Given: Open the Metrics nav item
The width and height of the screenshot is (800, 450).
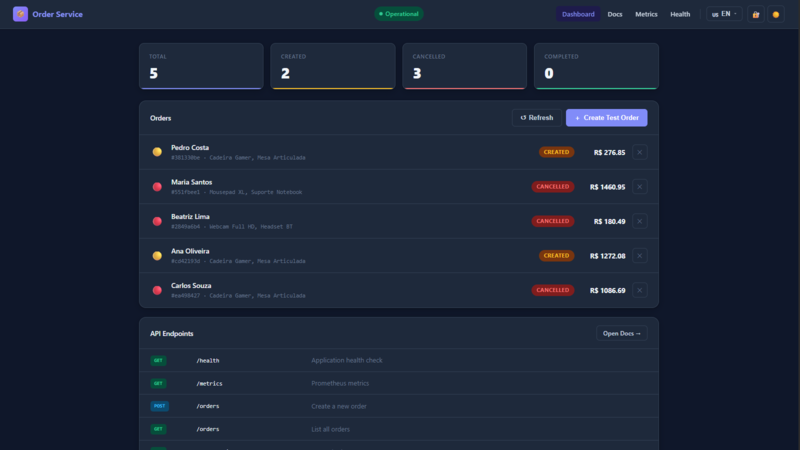Looking at the screenshot, I should coord(646,14).
